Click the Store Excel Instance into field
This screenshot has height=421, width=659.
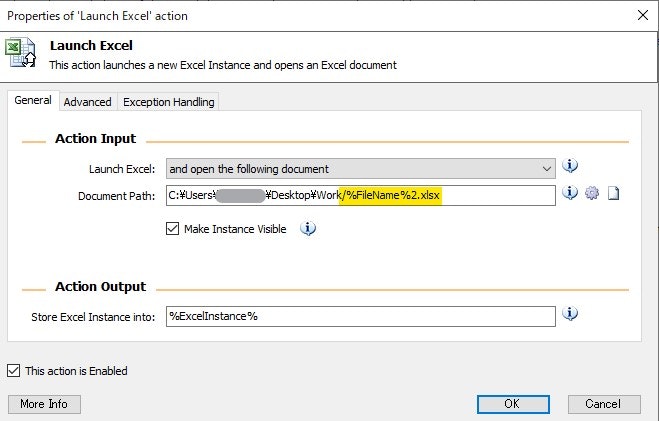(x=361, y=316)
